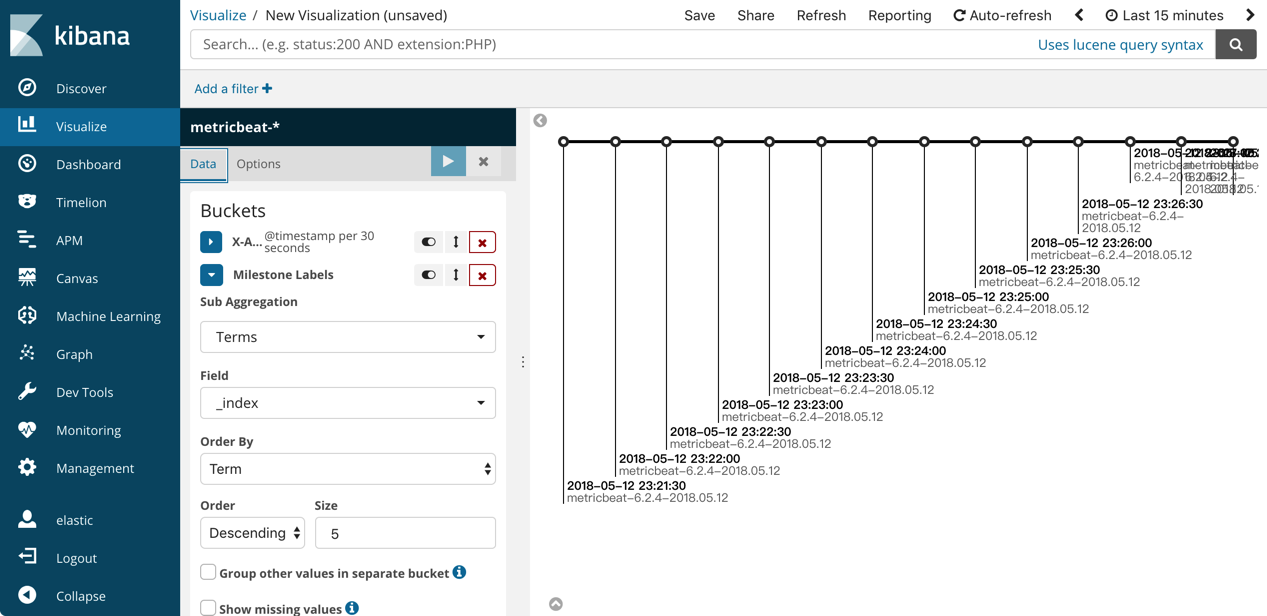
Task: Enable Group other values in separate bucket
Action: [x=208, y=572]
